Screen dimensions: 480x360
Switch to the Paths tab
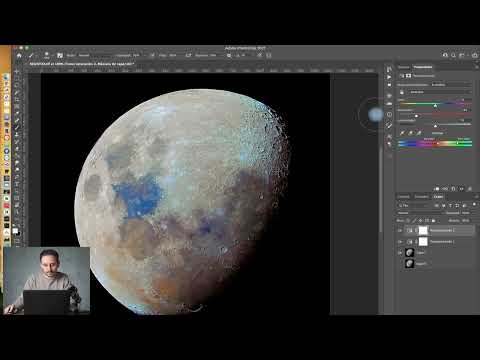pos(421,197)
